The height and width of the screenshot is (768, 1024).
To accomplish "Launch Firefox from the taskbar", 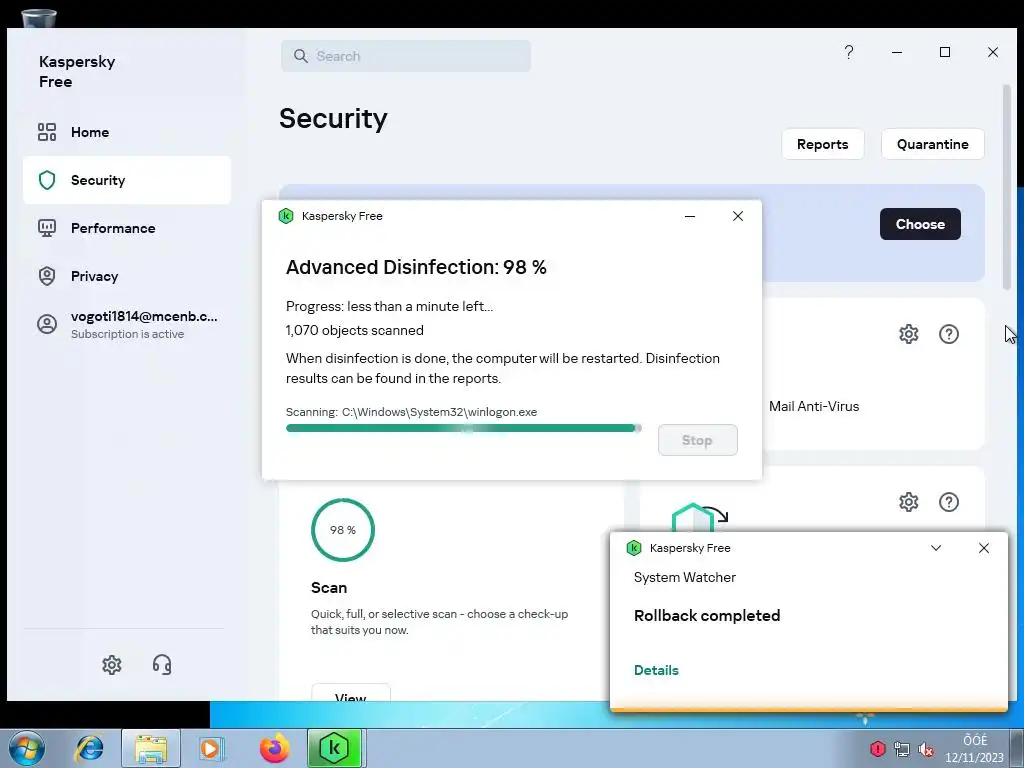I will tap(274, 748).
